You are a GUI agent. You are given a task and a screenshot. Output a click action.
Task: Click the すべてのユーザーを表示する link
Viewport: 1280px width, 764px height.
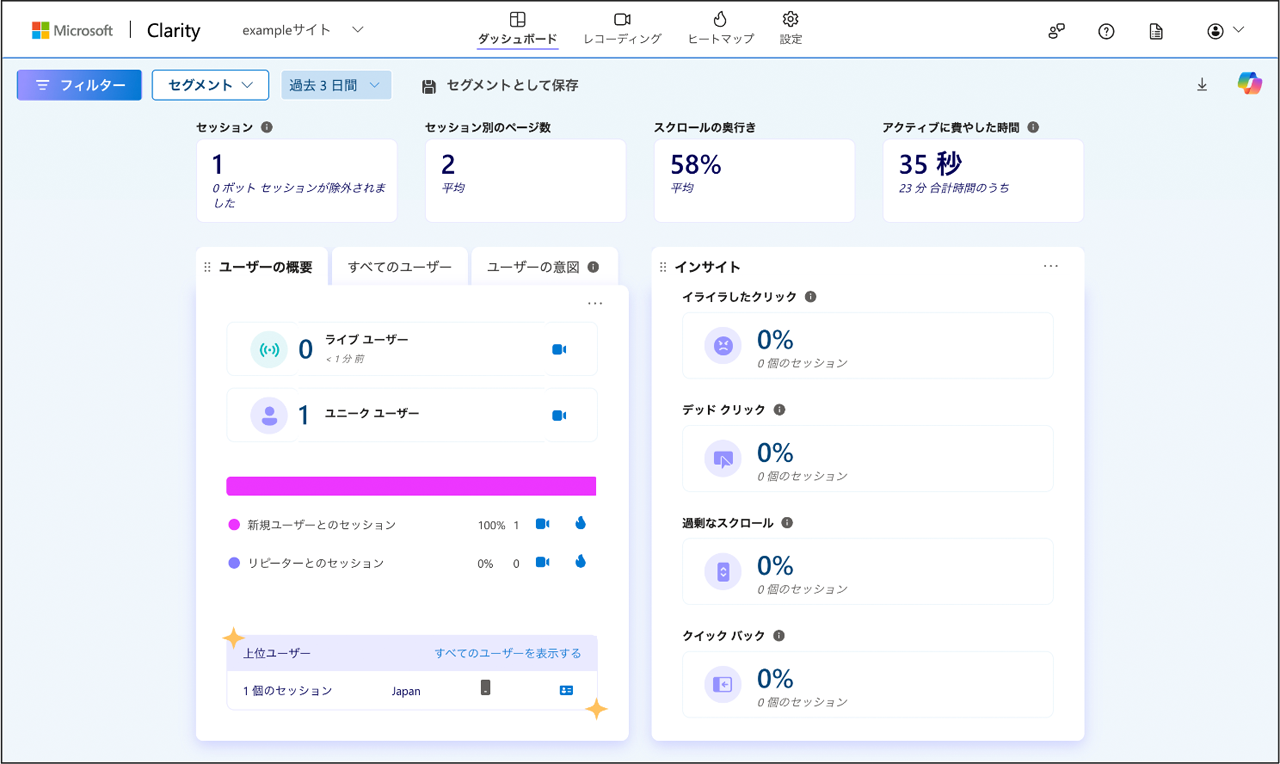point(507,653)
